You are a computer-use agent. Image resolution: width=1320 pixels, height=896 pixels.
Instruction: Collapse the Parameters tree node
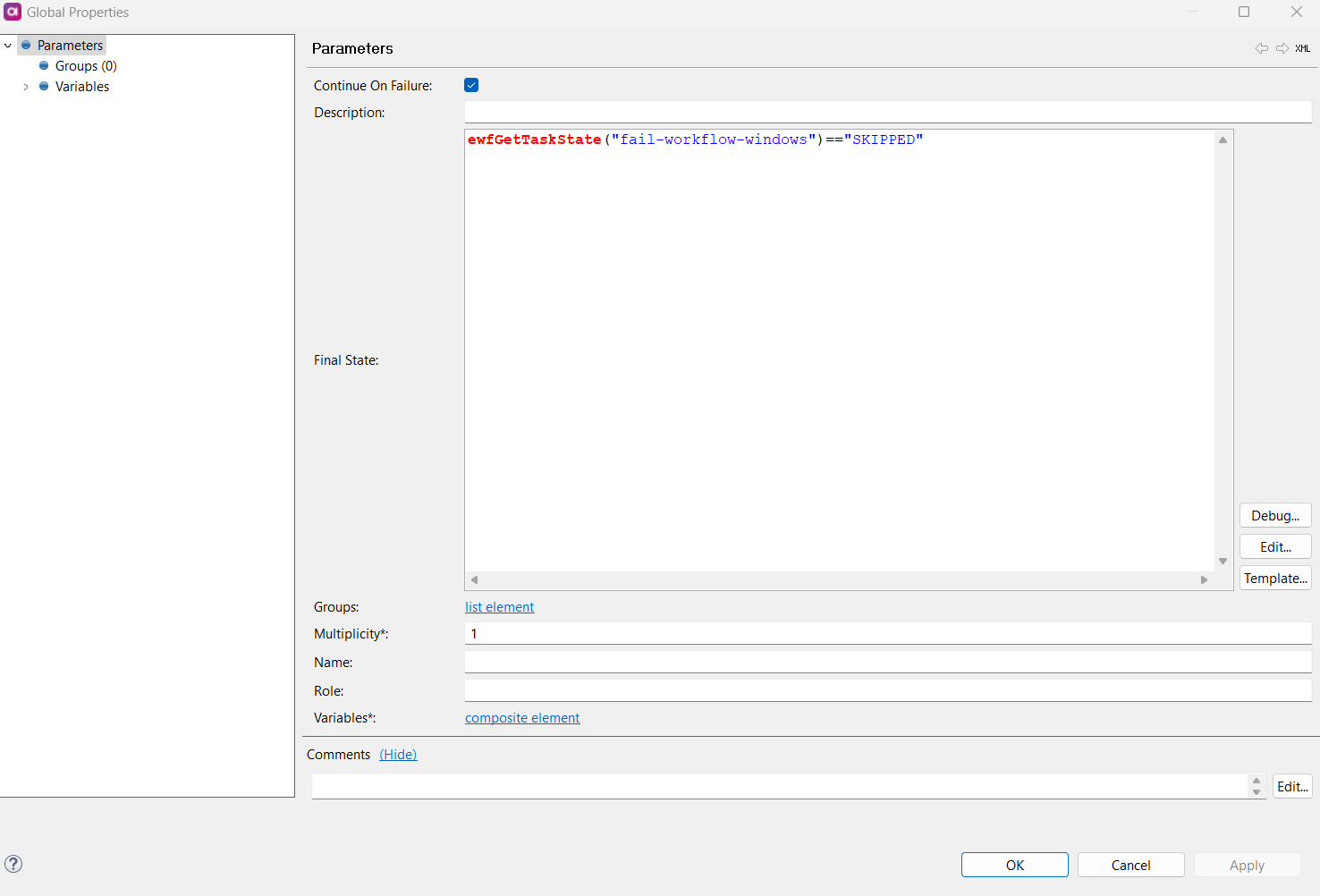pyautogui.click(x=7, y=45)
